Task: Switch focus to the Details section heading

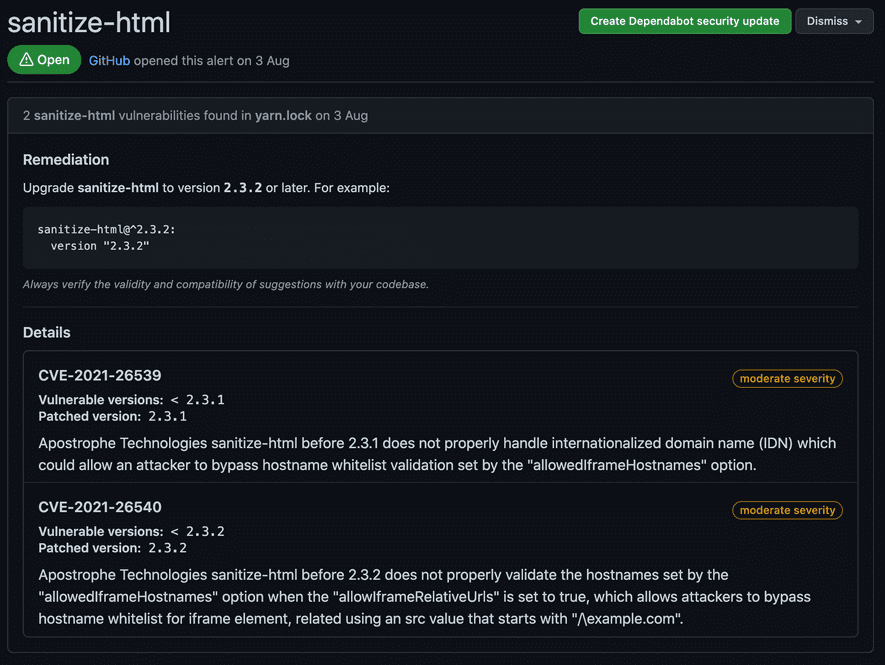Action: click(x=46, y=332)
